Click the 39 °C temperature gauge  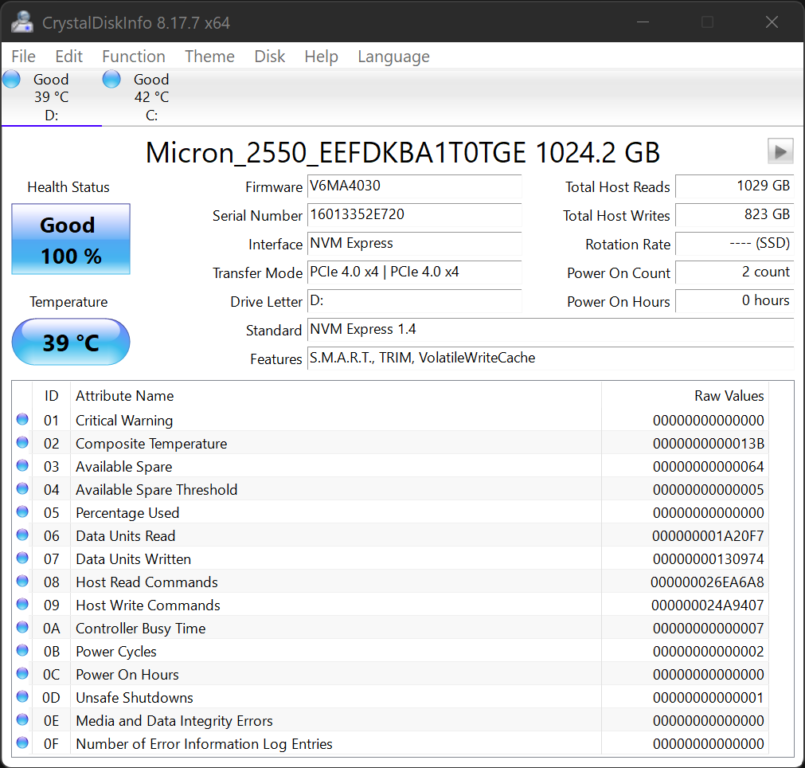tap(70, 342)
